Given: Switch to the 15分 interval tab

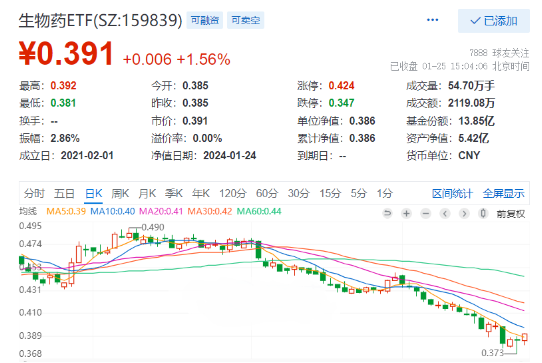Looking at the screenshot, I should [330, 193].
